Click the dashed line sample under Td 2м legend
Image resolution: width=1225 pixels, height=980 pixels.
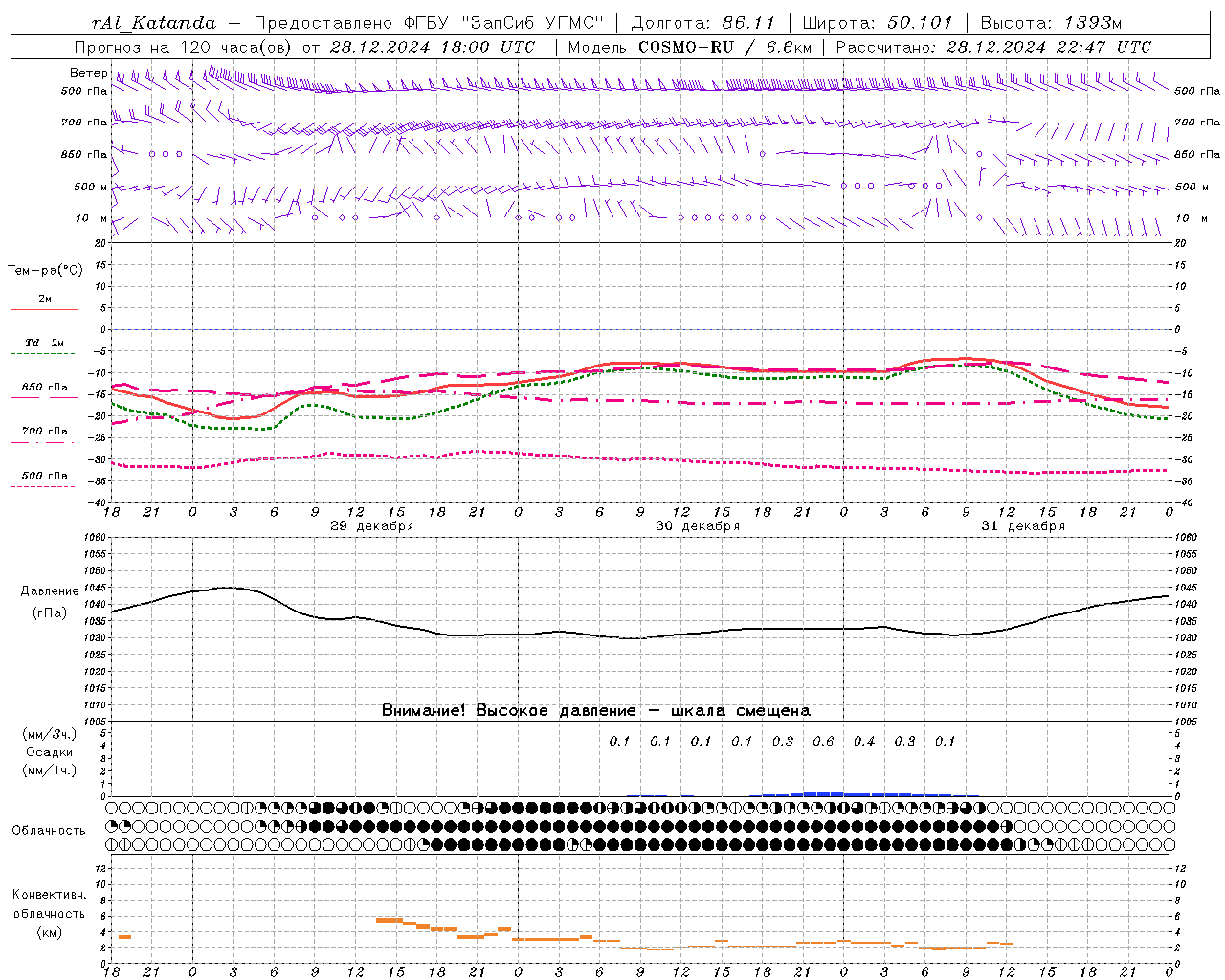pyautogui.click(x=43, y=354)
